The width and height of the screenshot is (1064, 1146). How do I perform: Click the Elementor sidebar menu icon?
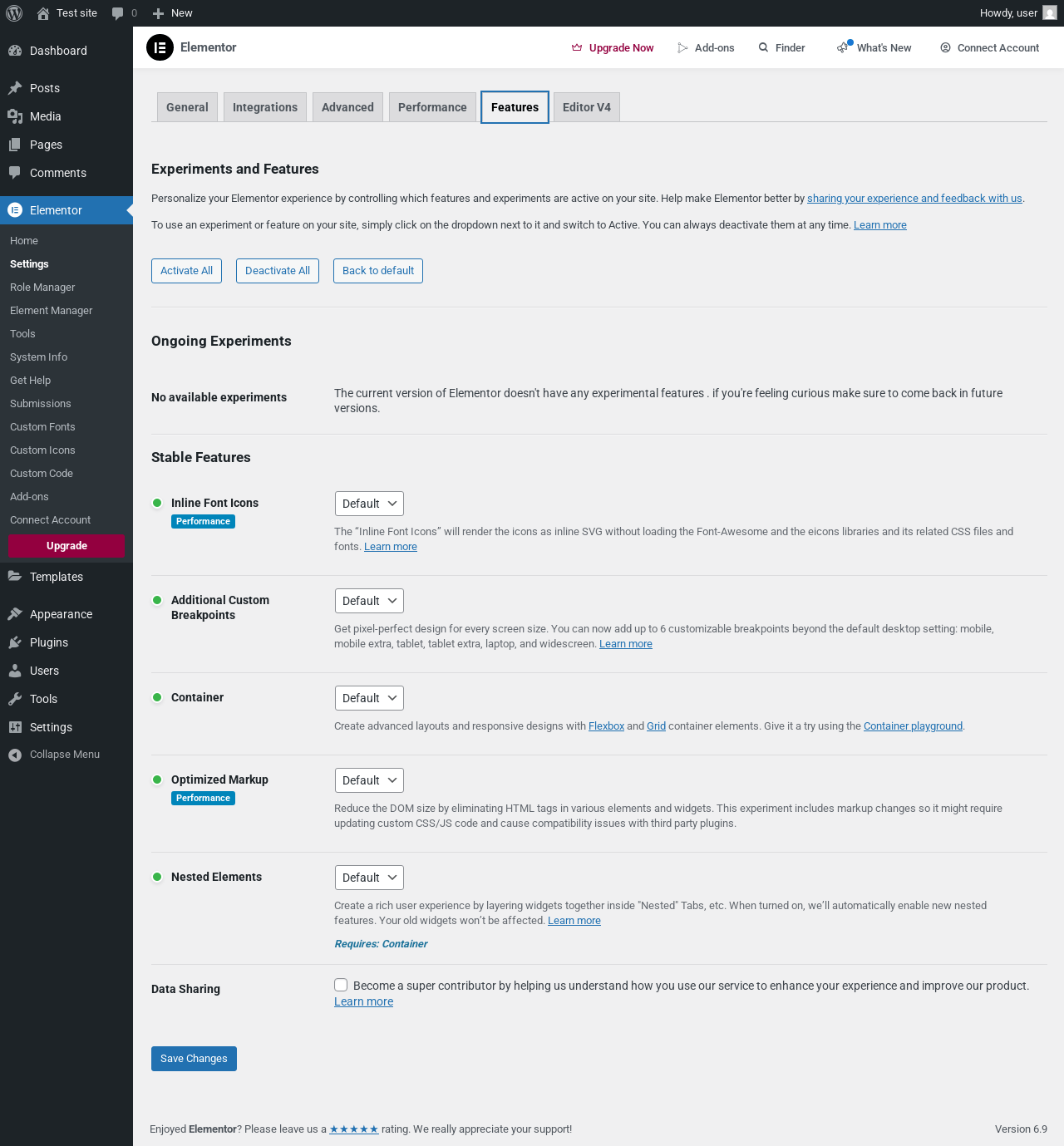15,210
